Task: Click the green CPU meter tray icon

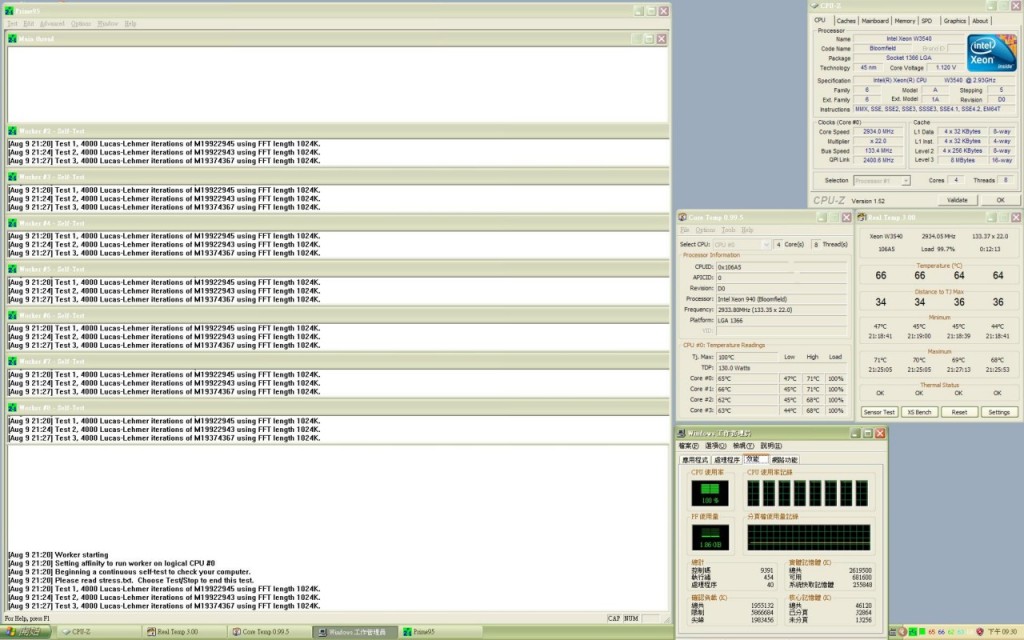Action: (921, 632)
